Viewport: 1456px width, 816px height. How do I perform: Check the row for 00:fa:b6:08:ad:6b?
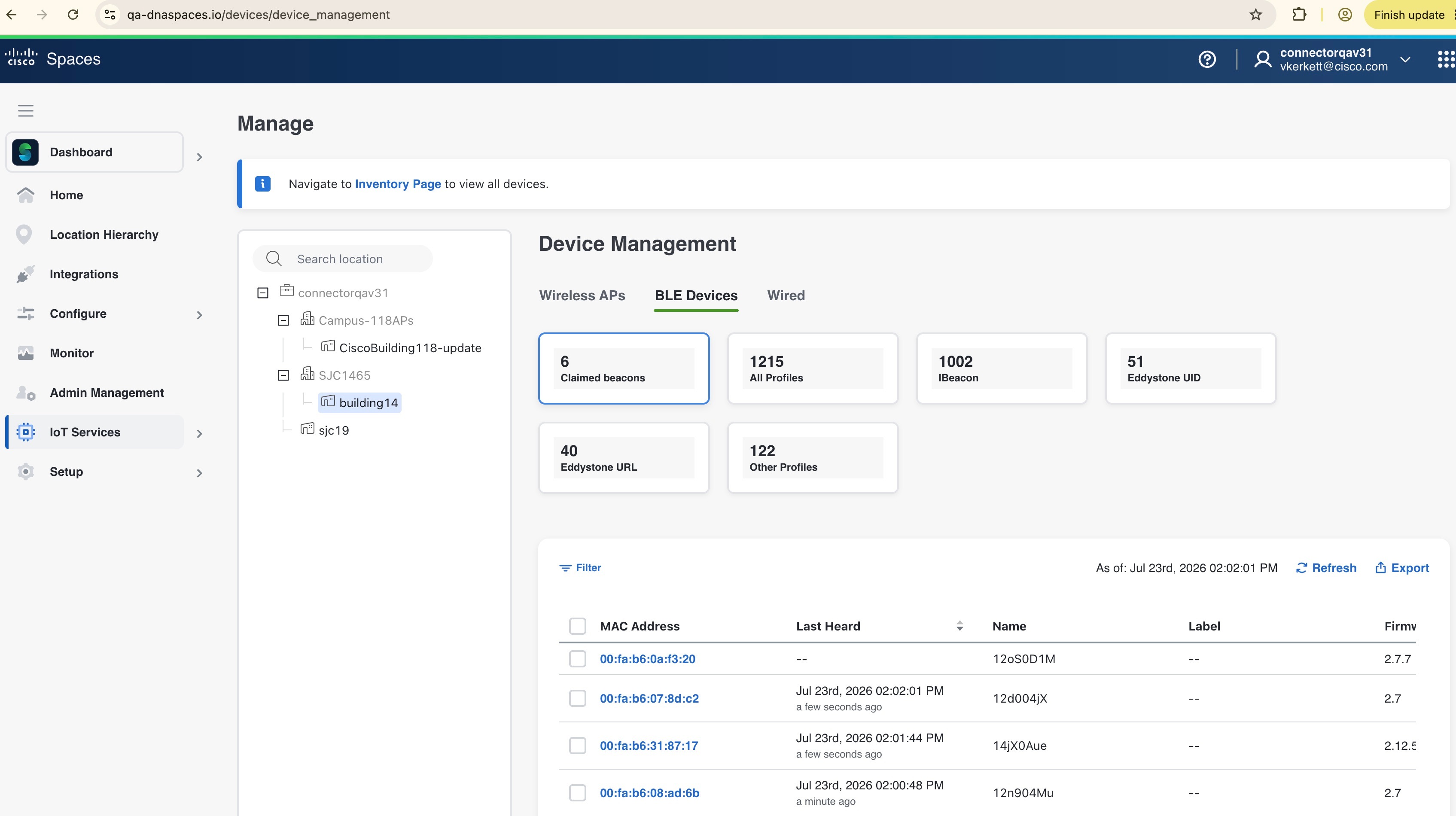(x=577, y=793)
